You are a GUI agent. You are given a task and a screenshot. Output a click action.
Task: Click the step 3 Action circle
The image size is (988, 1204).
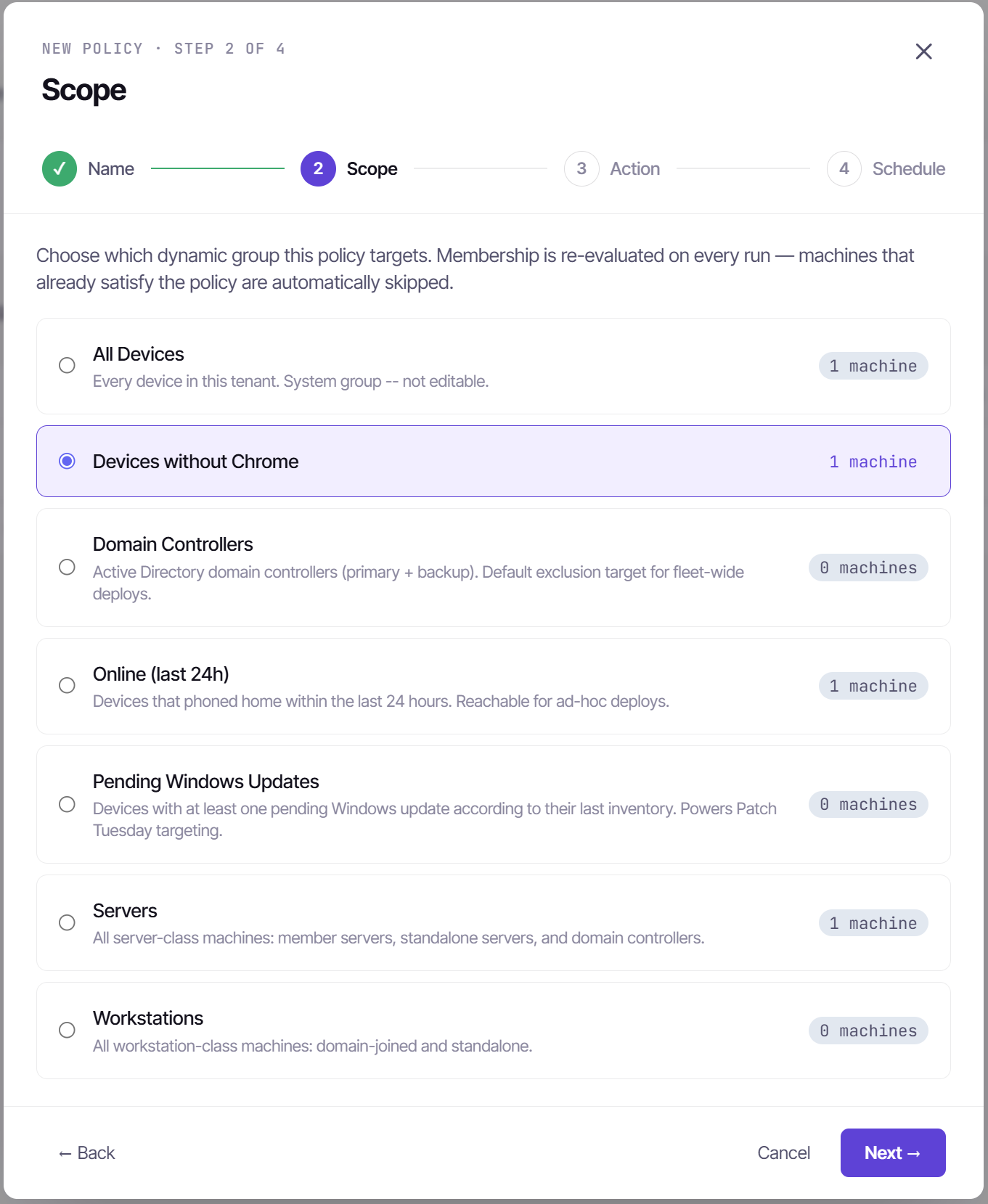click(581, 169)
